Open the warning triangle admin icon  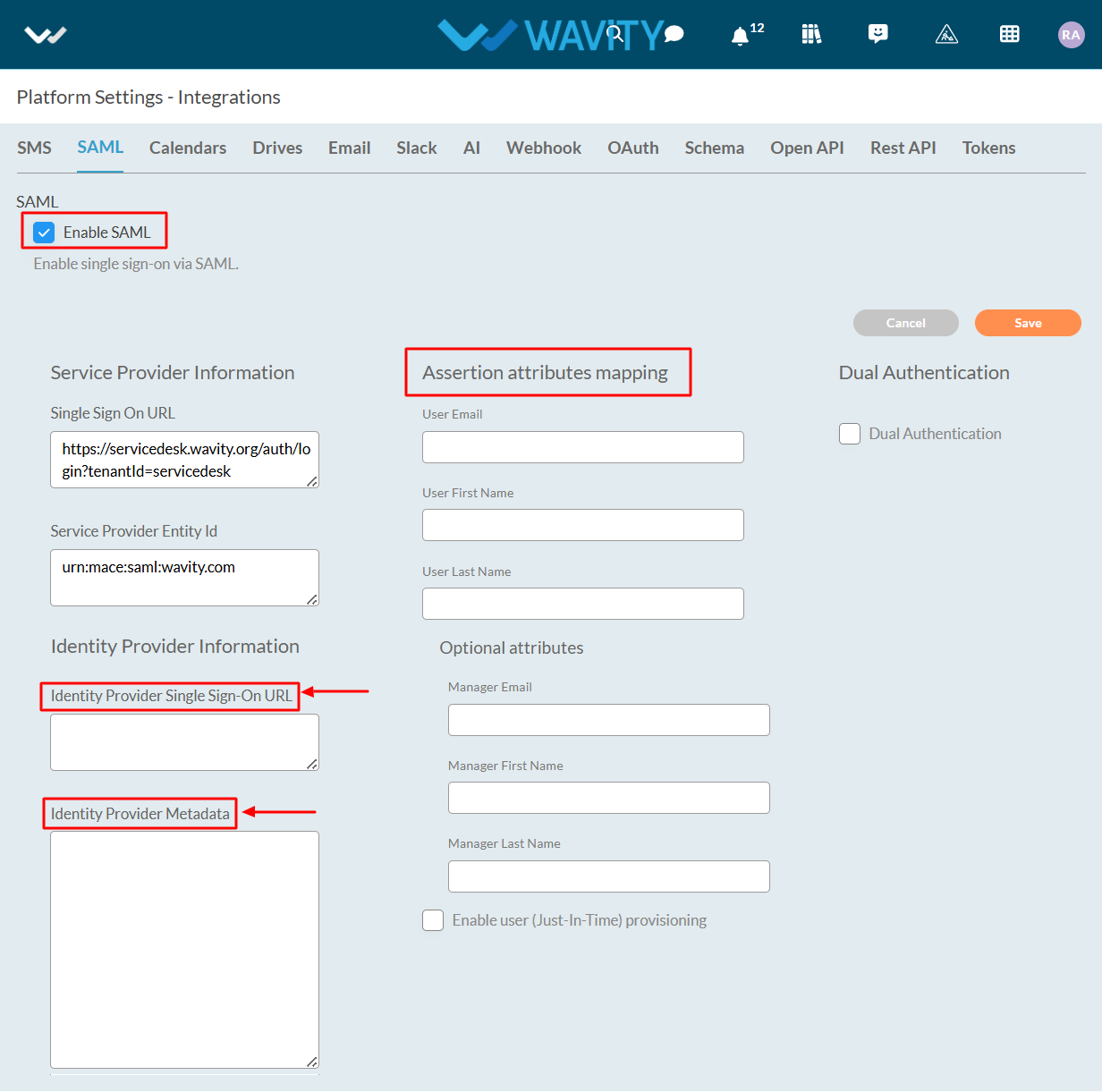pyautogui.click(x=946, y=34)
